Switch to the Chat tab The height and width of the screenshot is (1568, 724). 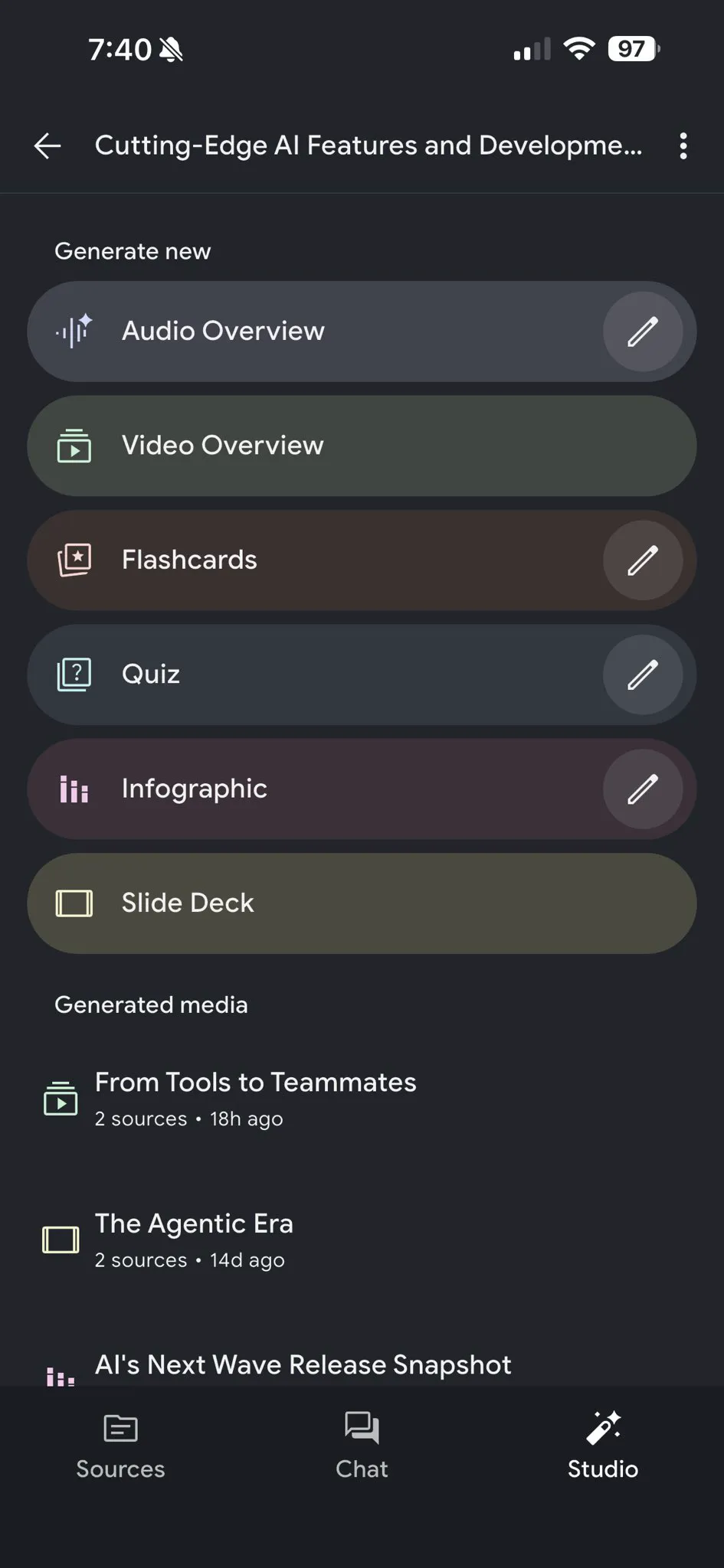point(362,1445)
